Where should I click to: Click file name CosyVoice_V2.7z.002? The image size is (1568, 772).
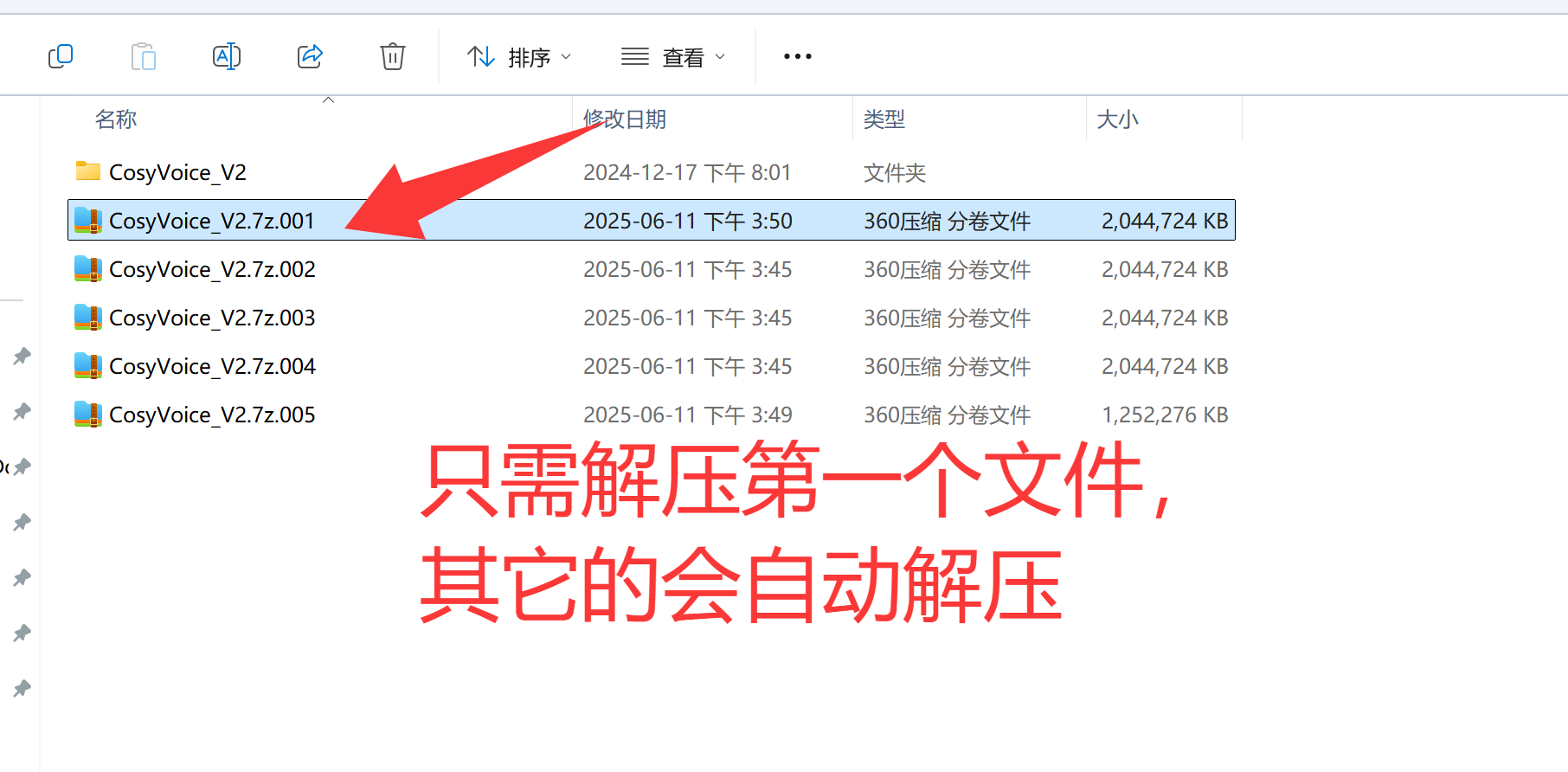pyautogui.click(x=212, y=270)
